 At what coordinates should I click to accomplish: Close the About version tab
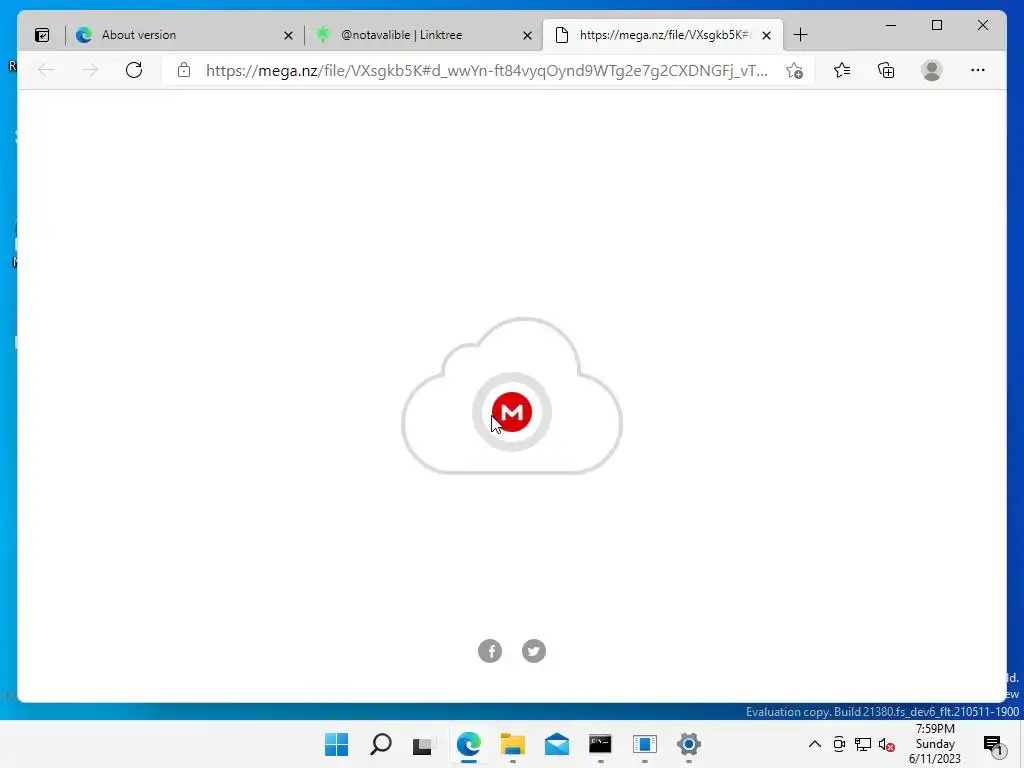pos(288,35)
